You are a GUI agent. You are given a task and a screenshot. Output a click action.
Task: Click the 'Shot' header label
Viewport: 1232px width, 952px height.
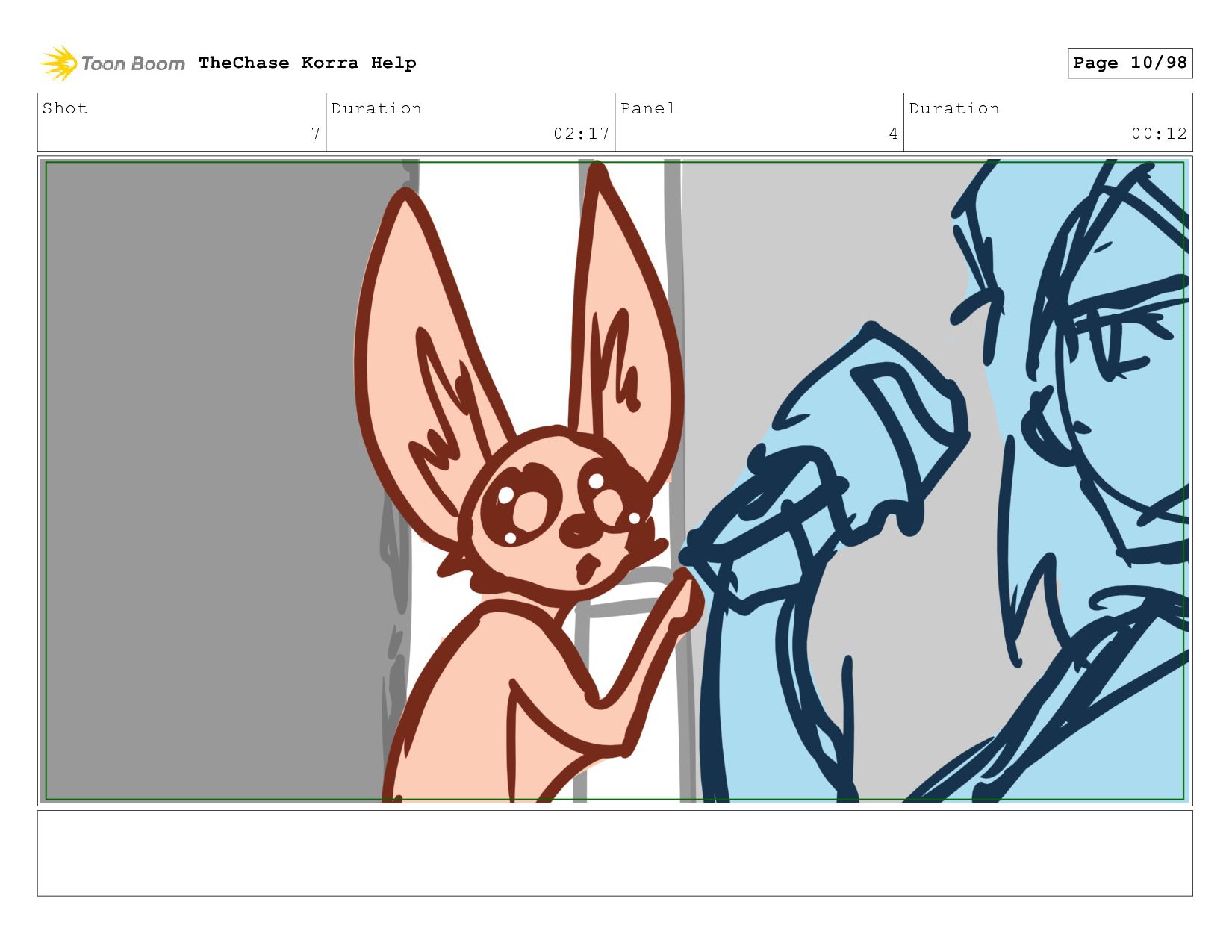click(65, 108)
